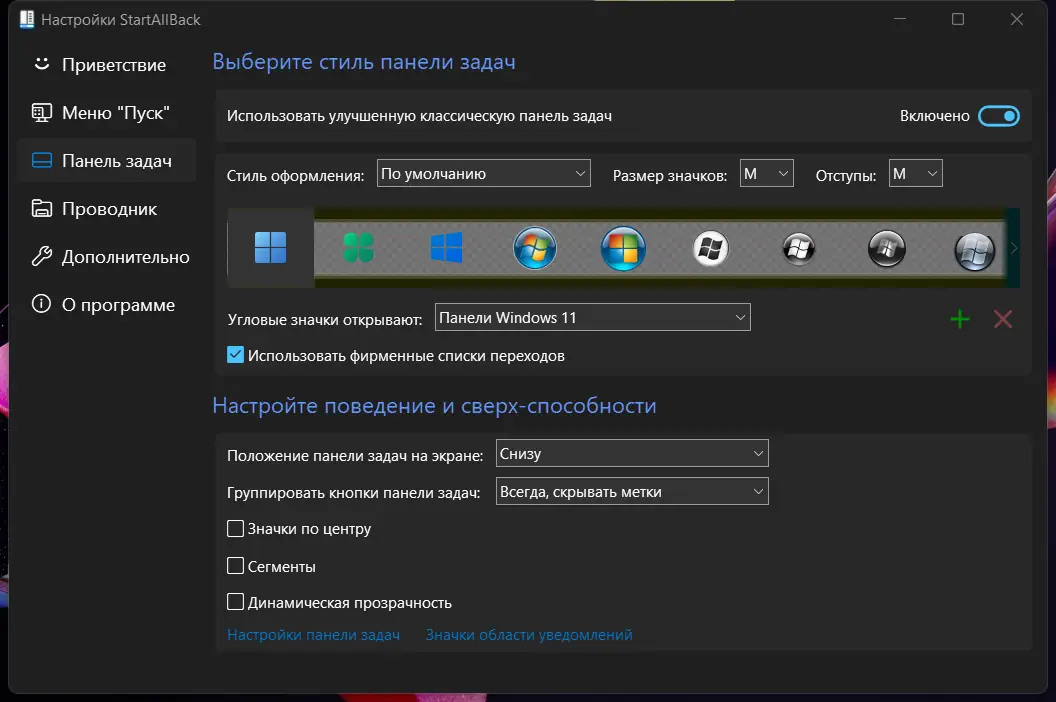Choose the silver glass Windows orb icon
The height and width of the screenshot is (702, 1056).
pyautogui.click(x=975, y=251)
